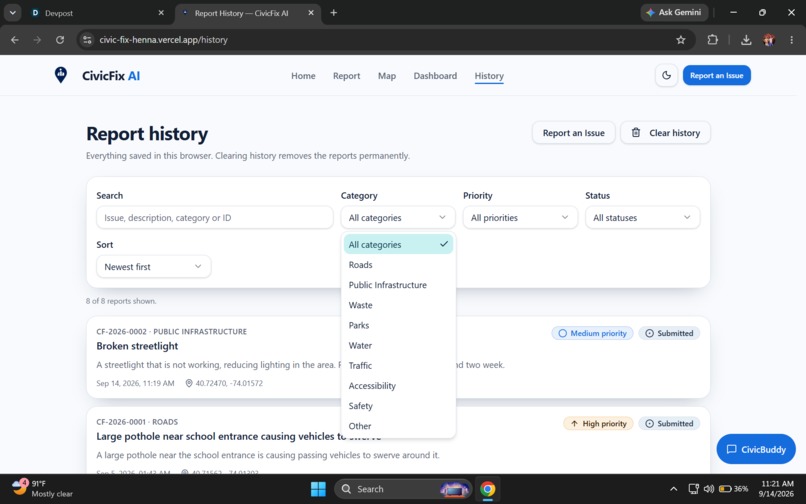This screenshot has width=806, height=504.
Task: Pick Traffic from the category list
Action: [x=398, y=365]
